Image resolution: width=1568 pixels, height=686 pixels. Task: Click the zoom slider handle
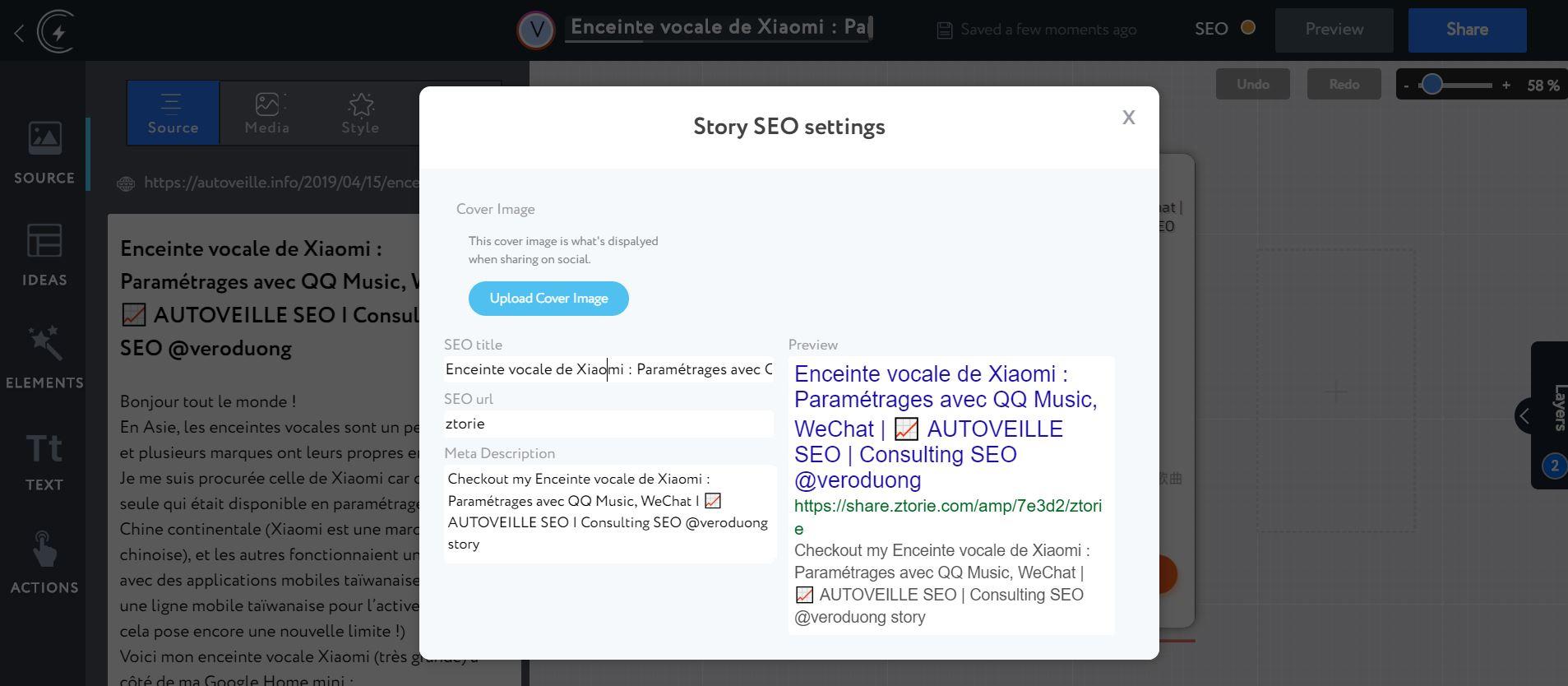1432,85
